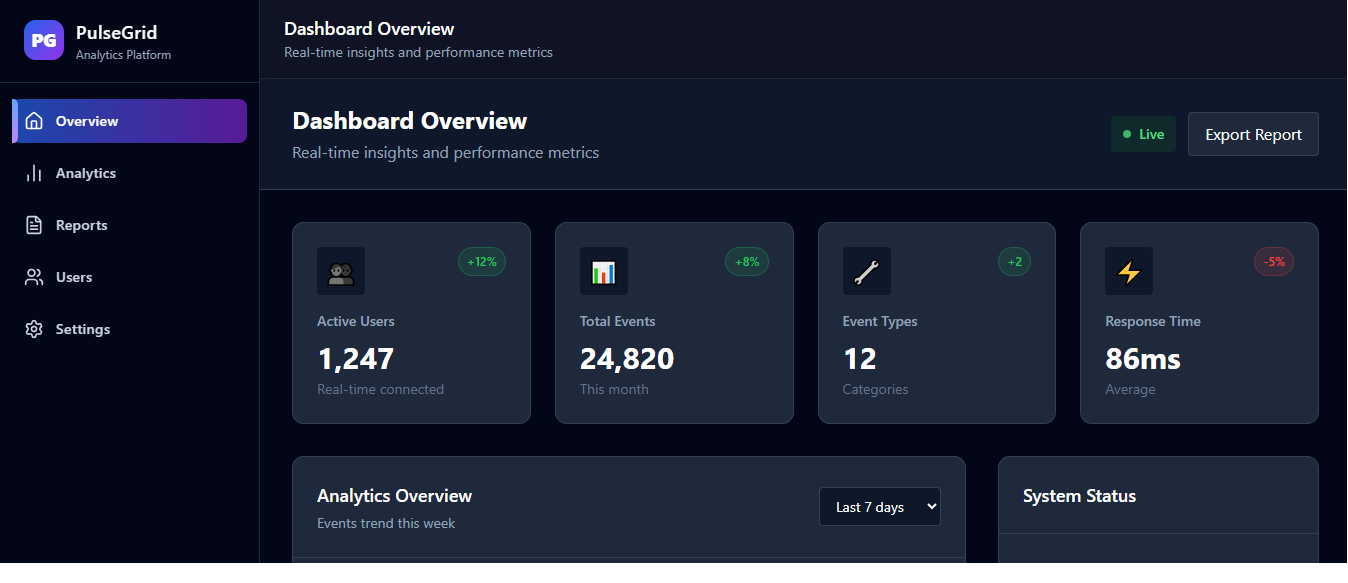This screenshot has width=1348, height=583.
Task: Click the Active Users card icon
Action: [341, 270]
